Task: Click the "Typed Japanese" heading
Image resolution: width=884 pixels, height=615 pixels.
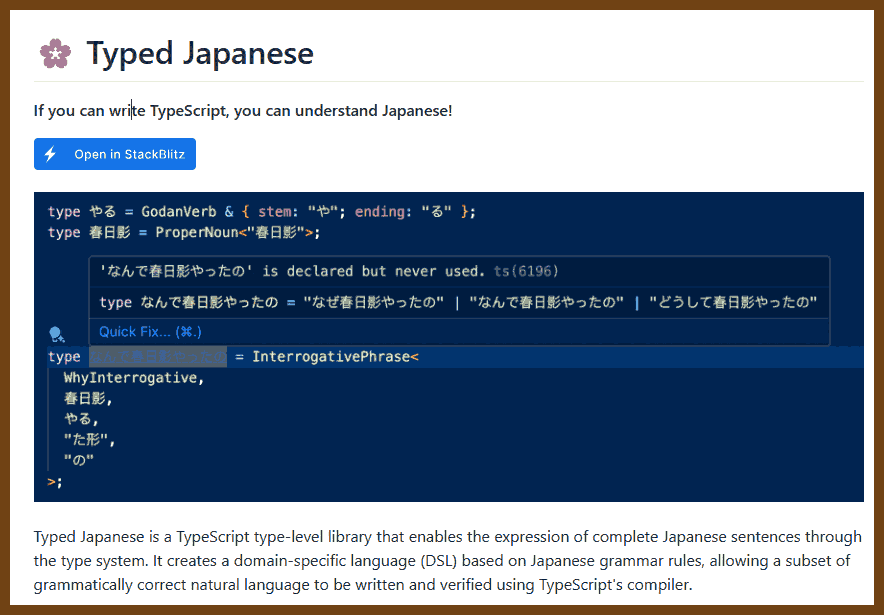Action: click(x=200, y=54)
